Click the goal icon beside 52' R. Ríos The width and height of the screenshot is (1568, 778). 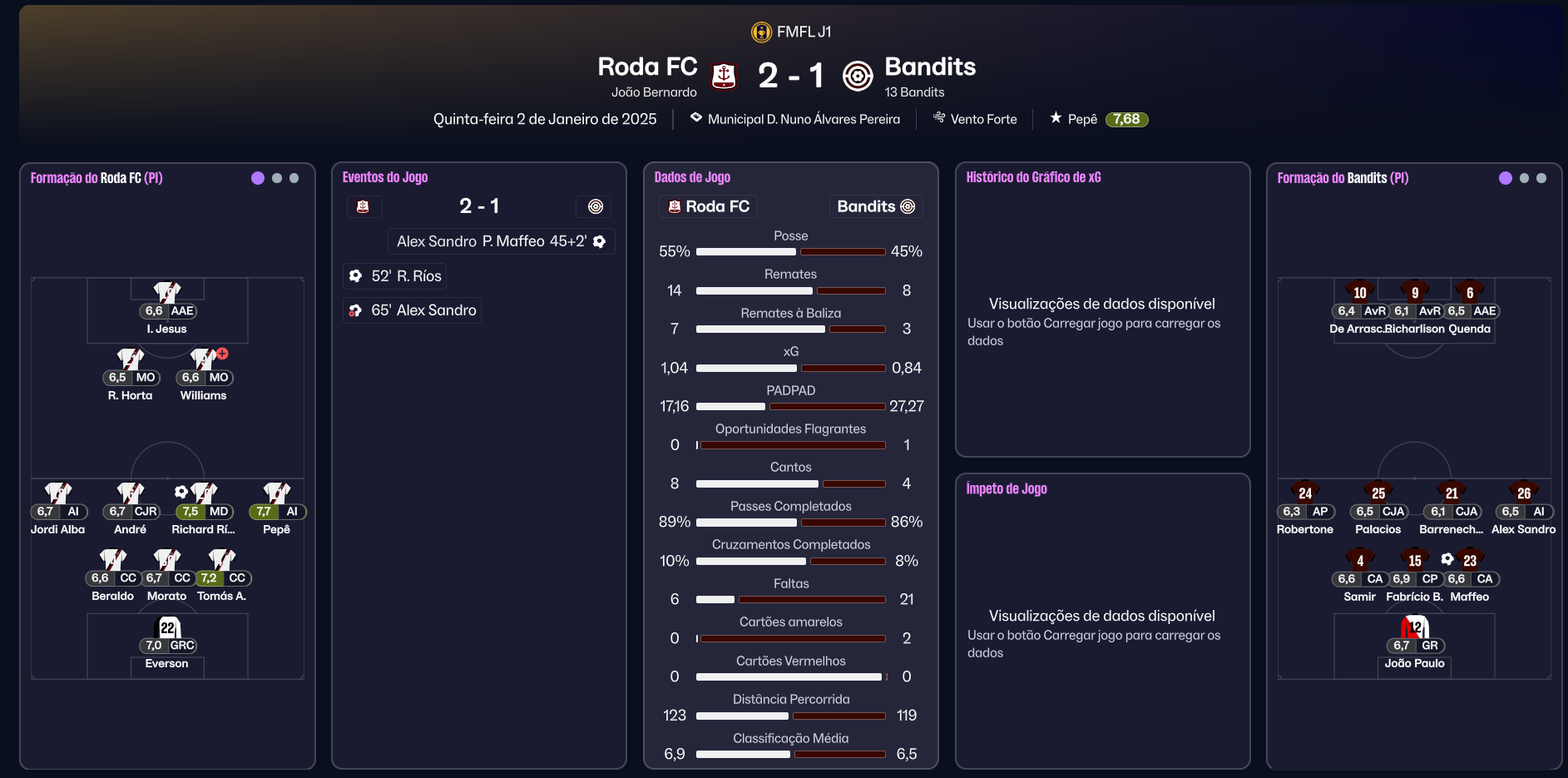[x=355, y=275]
